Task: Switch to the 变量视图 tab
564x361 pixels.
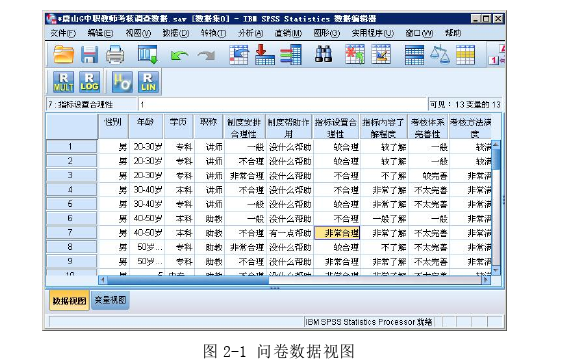Action: (x=110, y=300)
